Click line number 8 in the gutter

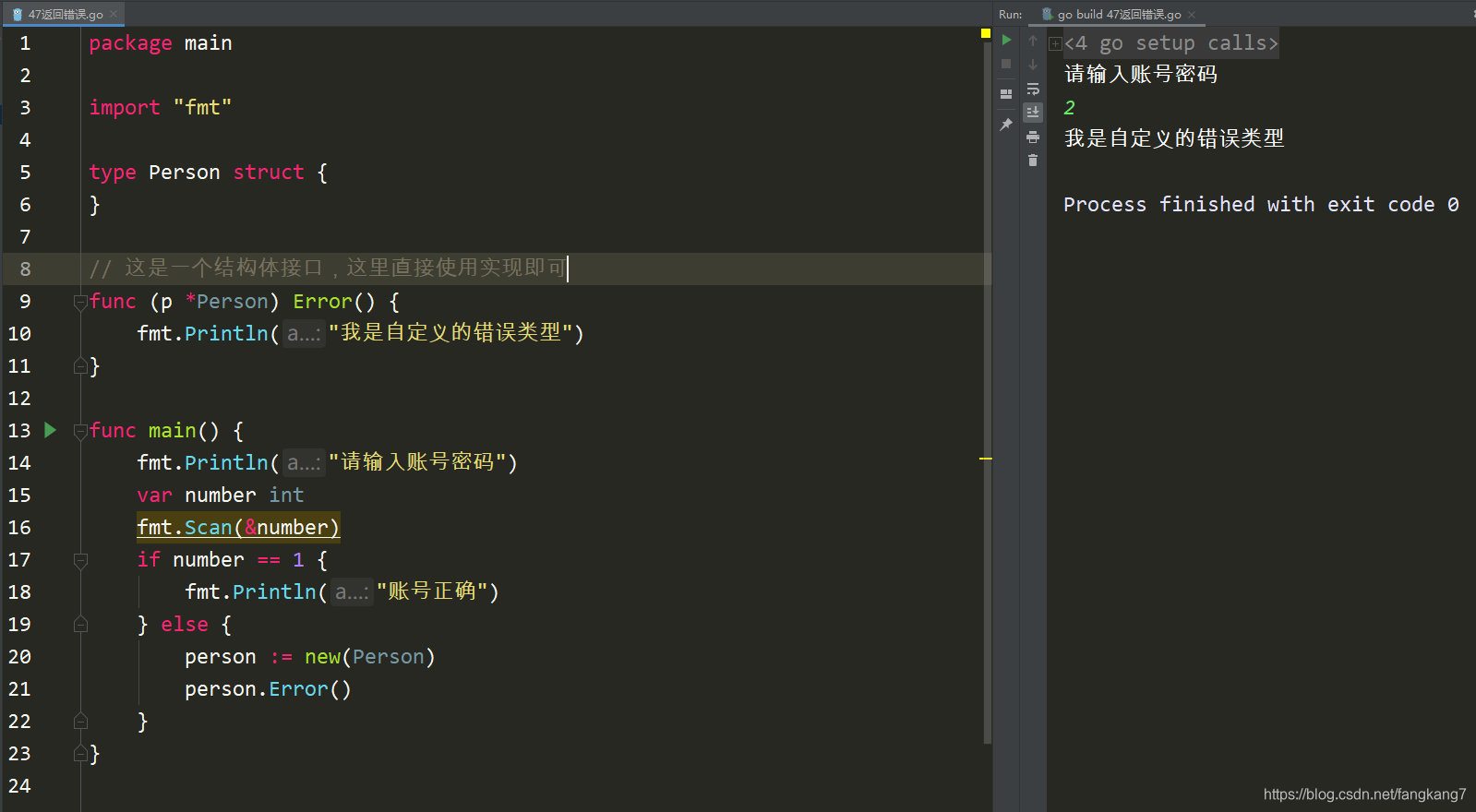pos(25,269)
